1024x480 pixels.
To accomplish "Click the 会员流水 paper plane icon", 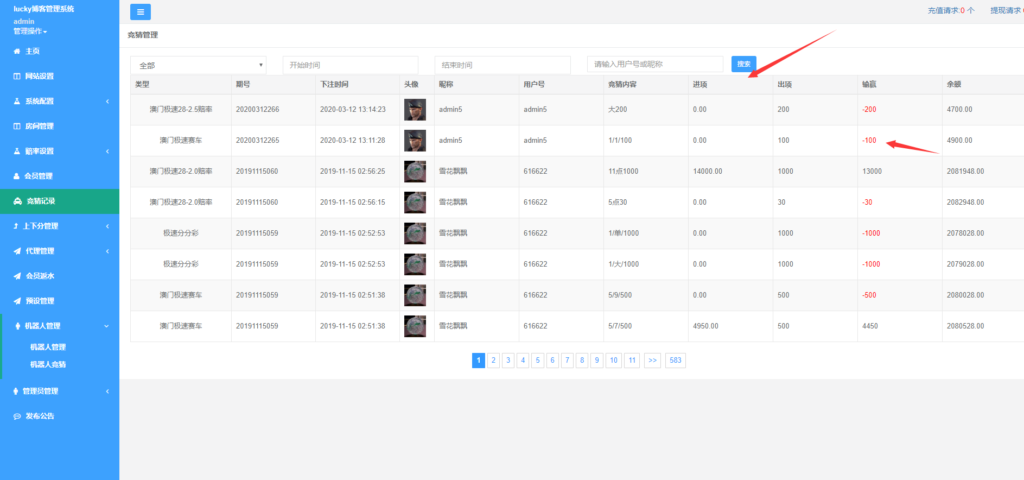I will click(16, 276).
